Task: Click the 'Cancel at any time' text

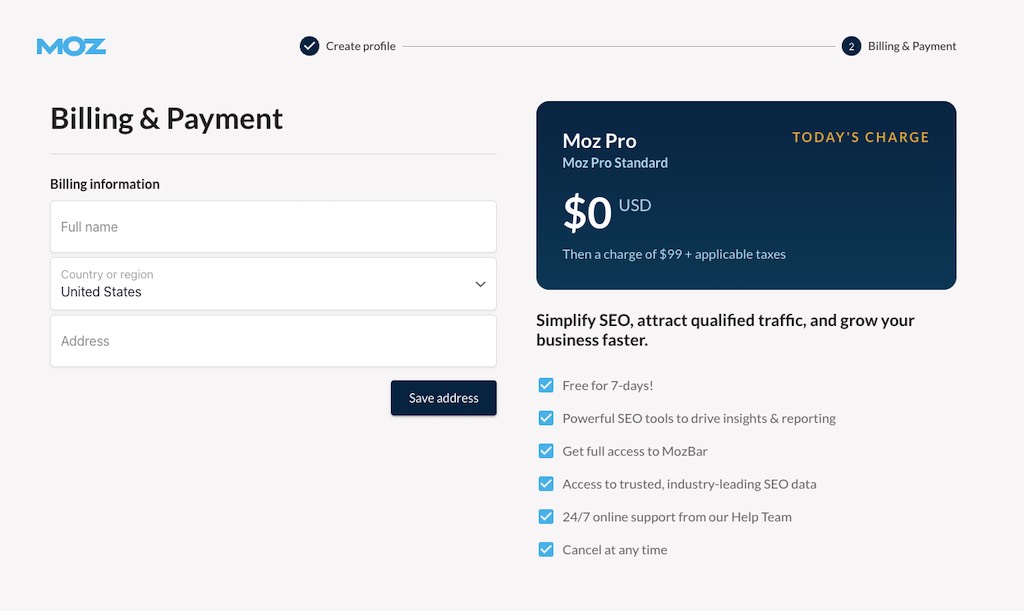Action: pos(615,550)
